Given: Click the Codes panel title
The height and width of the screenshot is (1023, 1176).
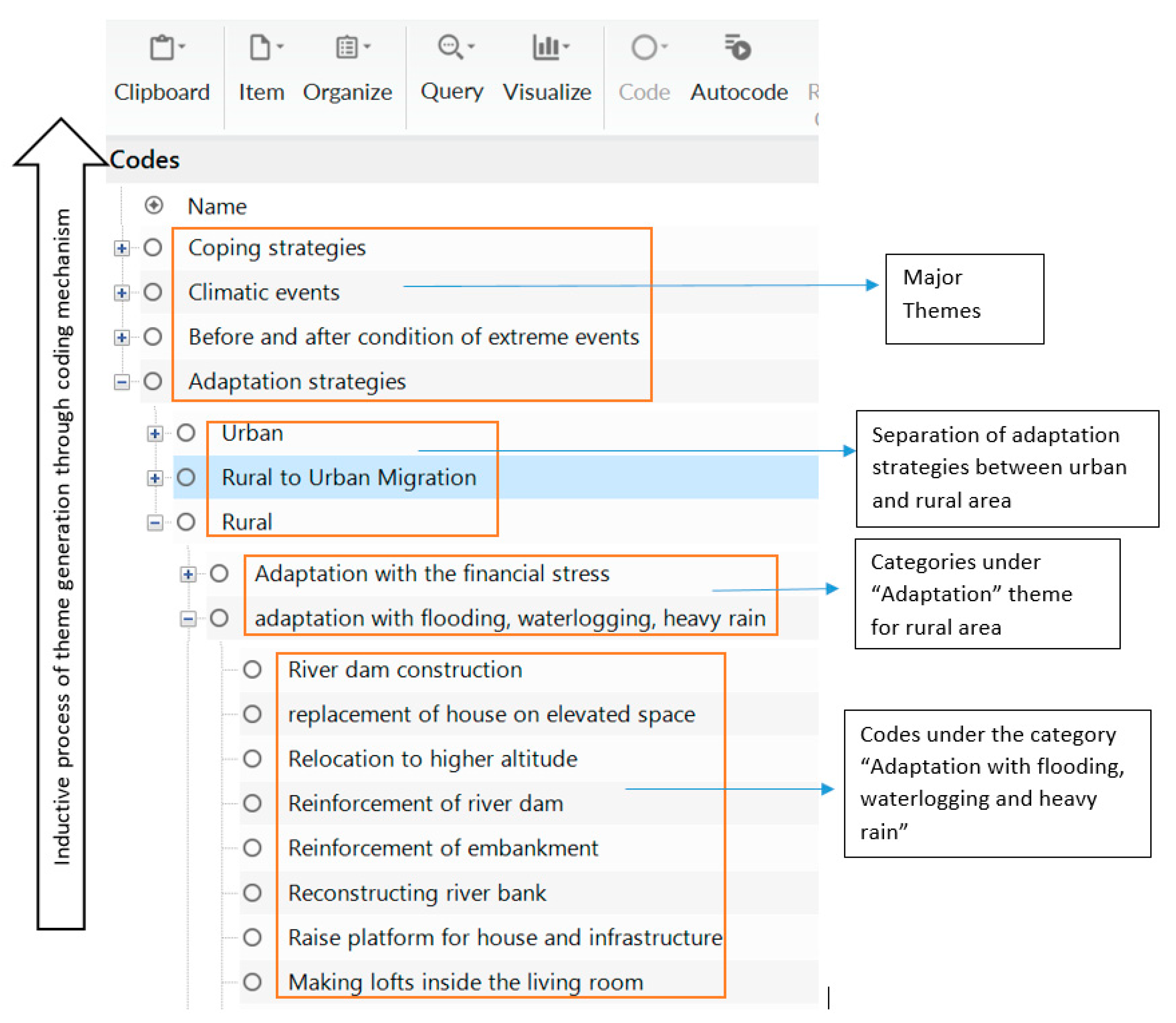Looking at the screenshot, I should (144, 160).
